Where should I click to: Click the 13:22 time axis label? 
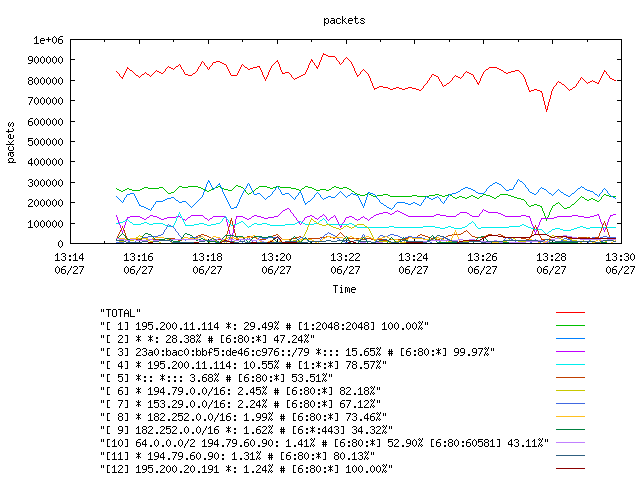coord(345,264)
